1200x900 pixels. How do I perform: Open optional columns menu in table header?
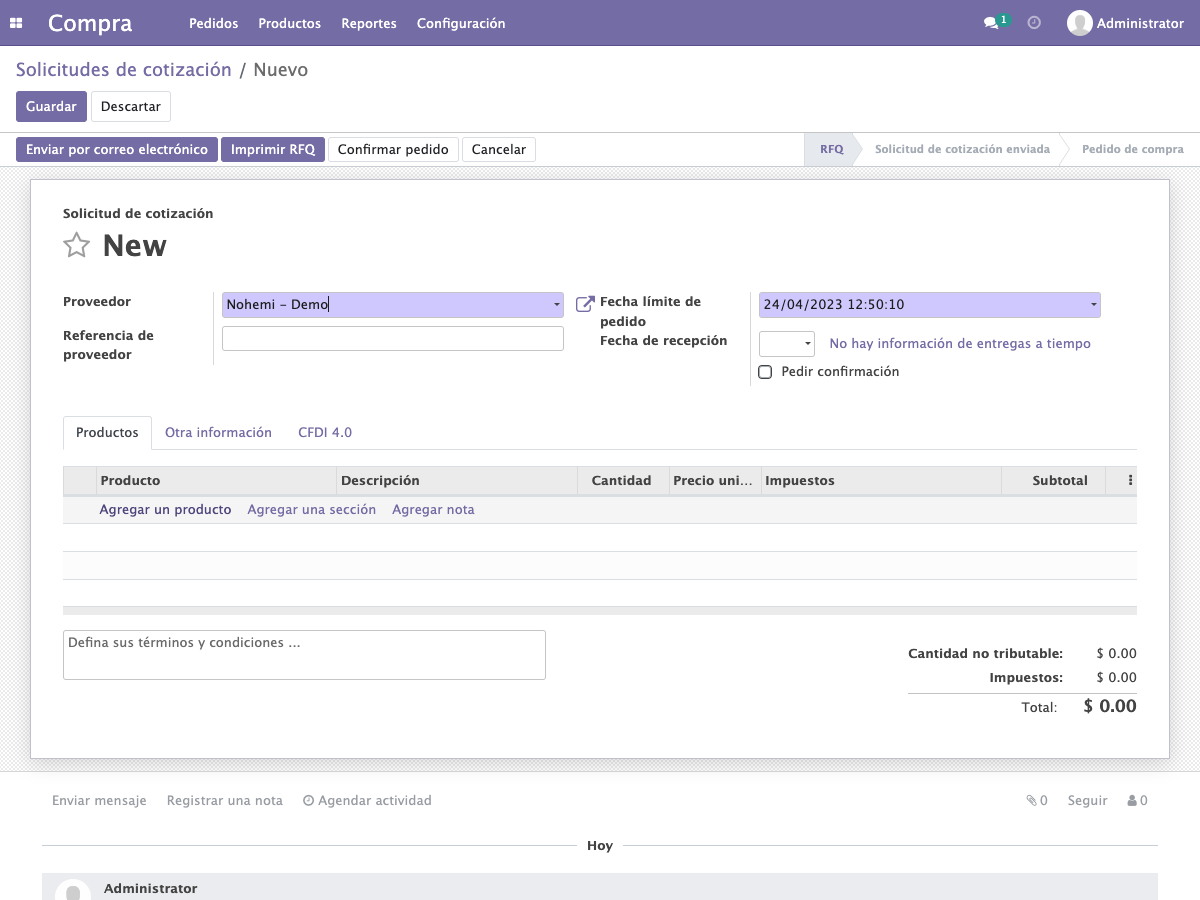tap(1130, 480)
